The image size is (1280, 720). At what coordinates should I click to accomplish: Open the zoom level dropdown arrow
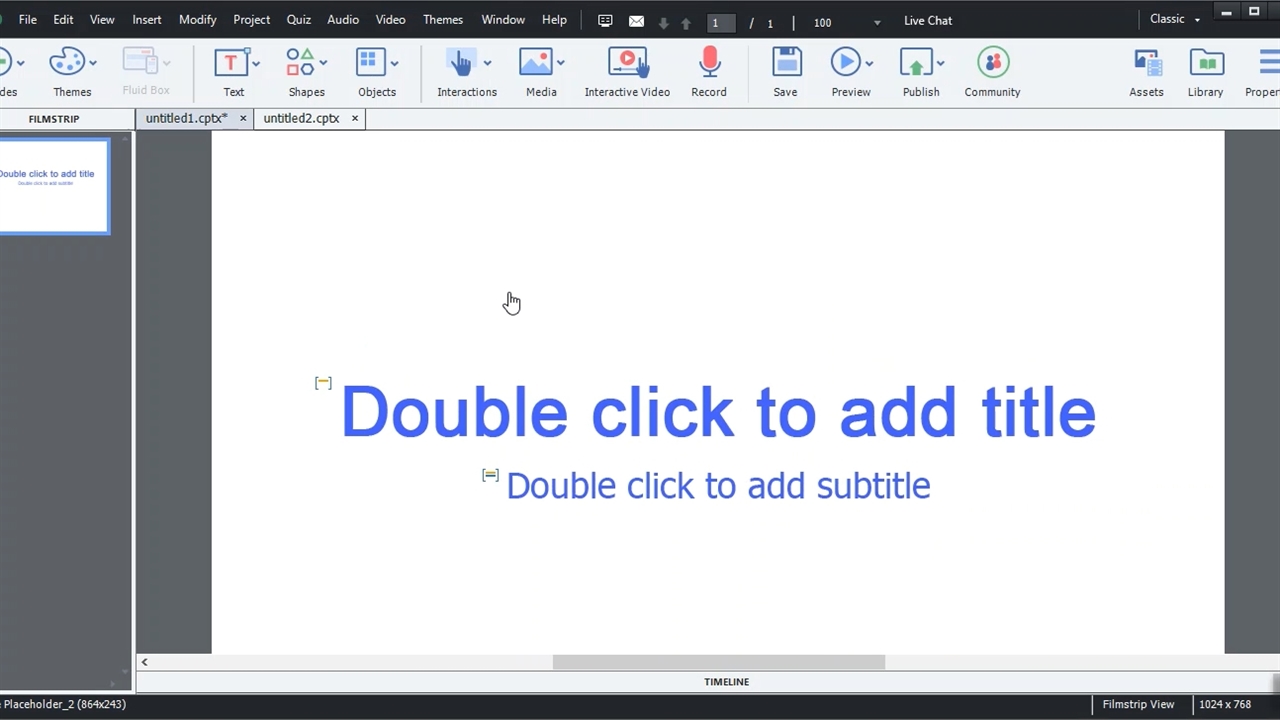[877, 22]
